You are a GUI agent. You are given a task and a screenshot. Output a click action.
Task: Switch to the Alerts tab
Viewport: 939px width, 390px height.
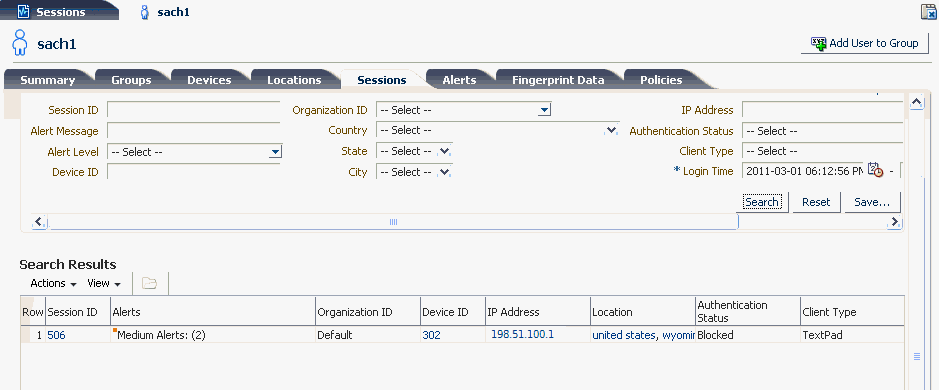point(459,80)
